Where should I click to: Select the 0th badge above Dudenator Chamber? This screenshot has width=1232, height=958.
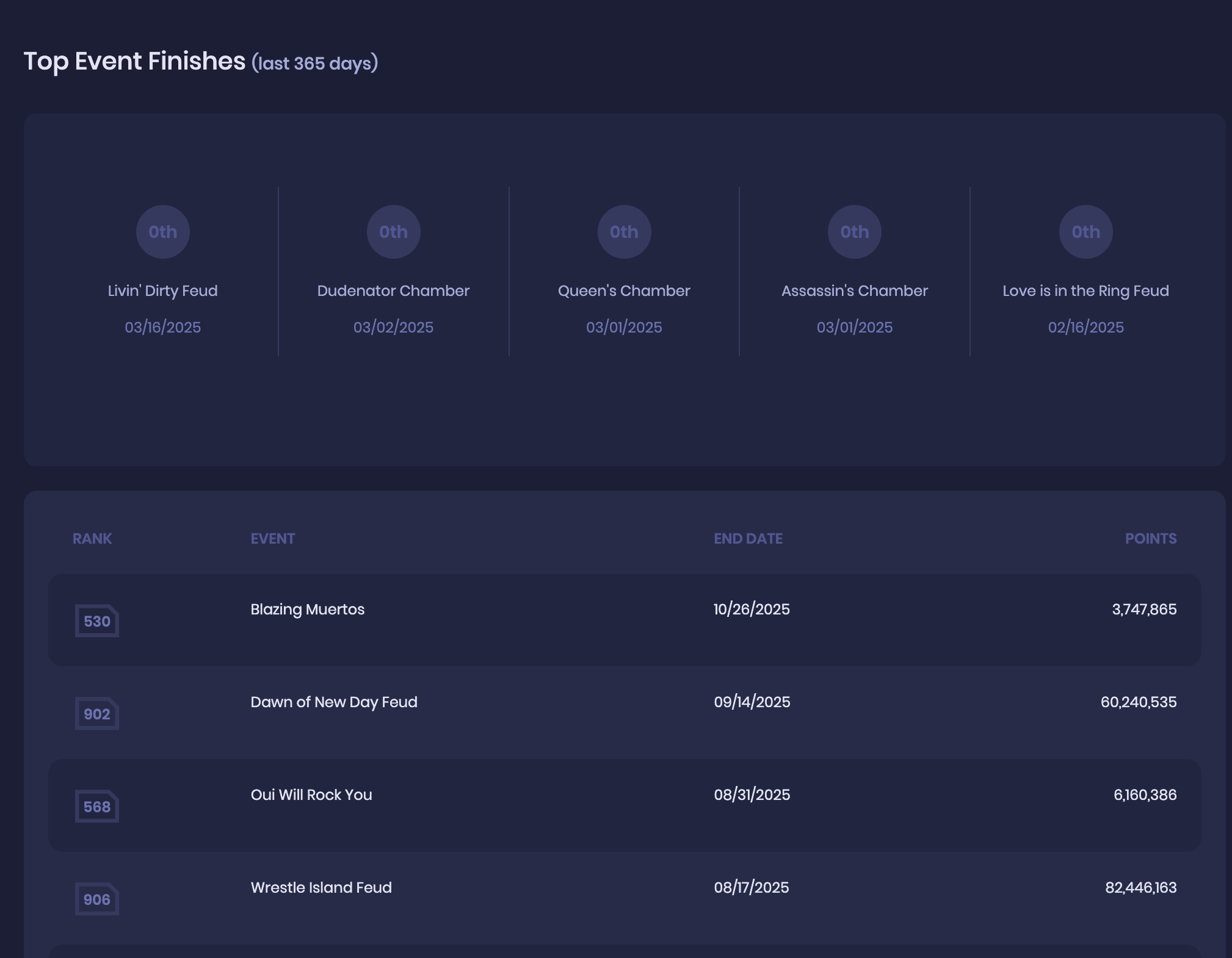394,232
